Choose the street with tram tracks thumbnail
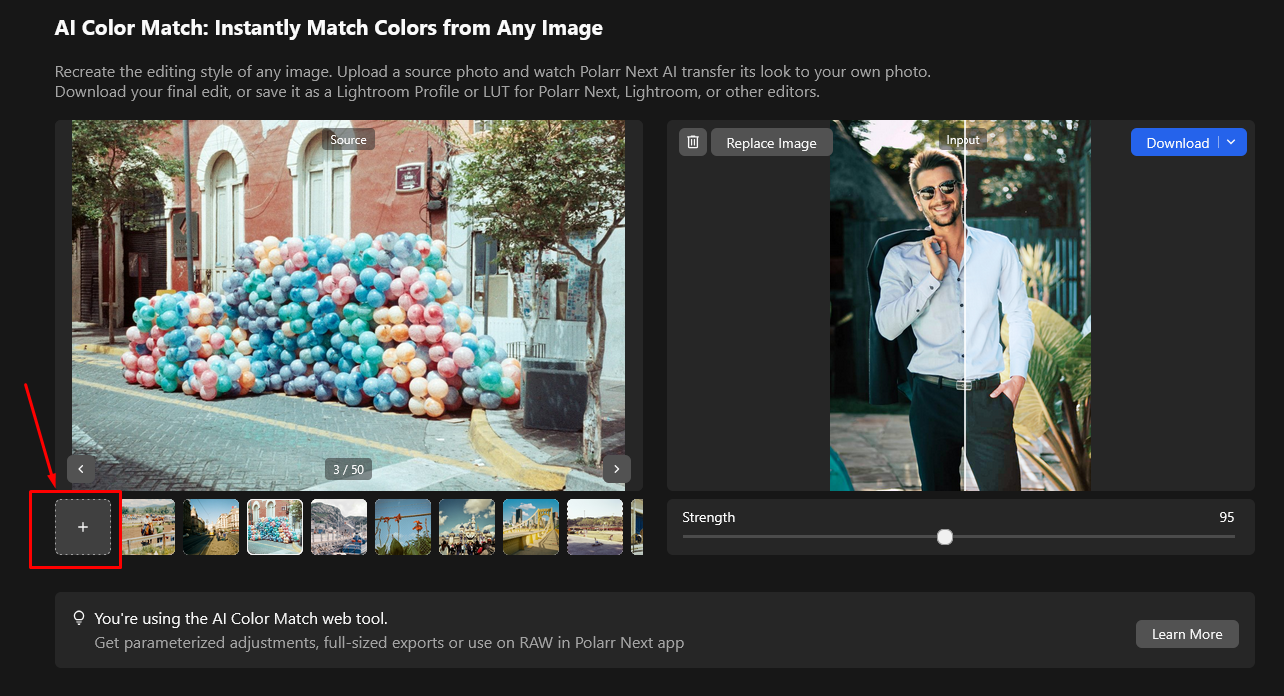The height and width of the screenshot is (696, 1284). 211,527
